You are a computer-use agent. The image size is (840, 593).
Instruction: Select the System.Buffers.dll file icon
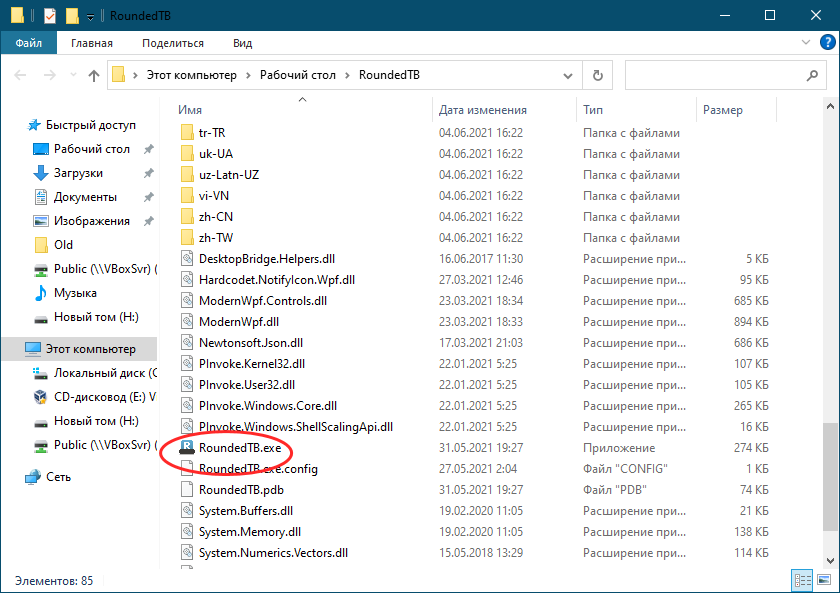point(187,511)
